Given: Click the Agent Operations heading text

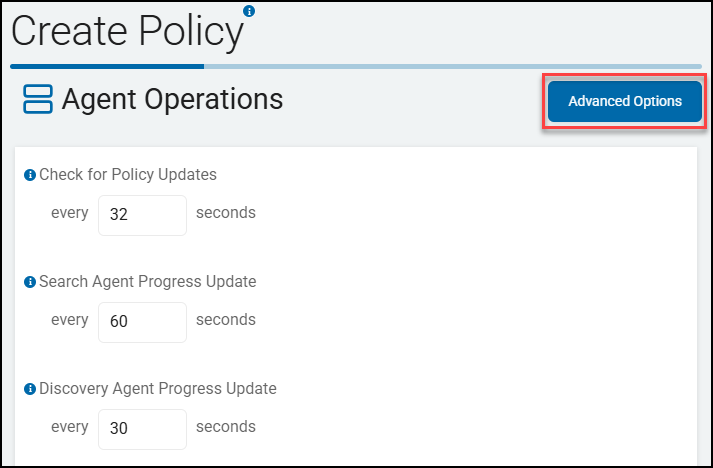Looking at the screenshot, I should pyautogui.click(x=172, y=100).
